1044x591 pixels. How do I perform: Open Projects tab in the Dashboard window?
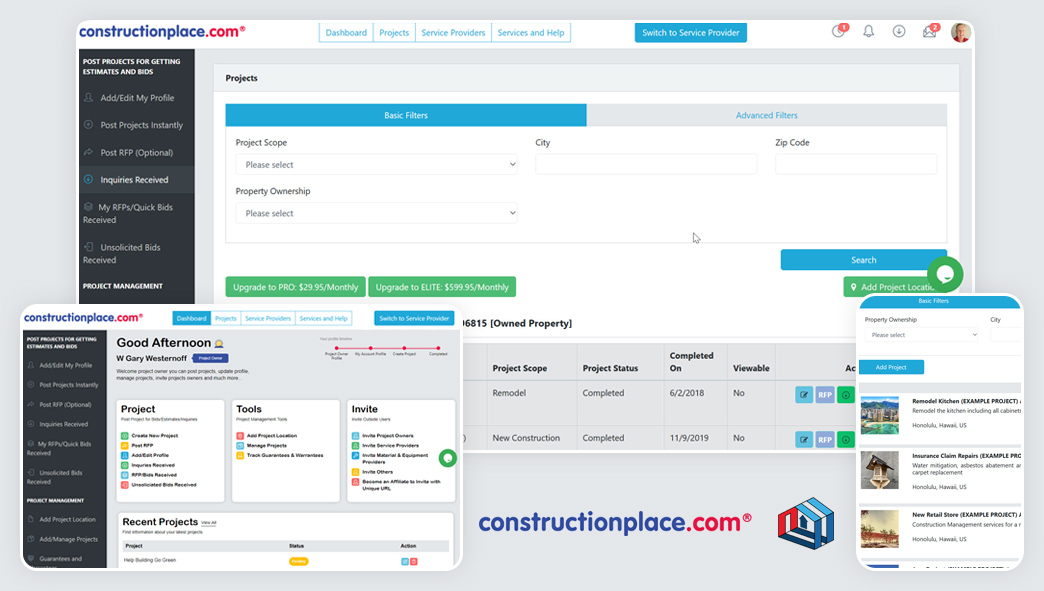pos(226,318)
